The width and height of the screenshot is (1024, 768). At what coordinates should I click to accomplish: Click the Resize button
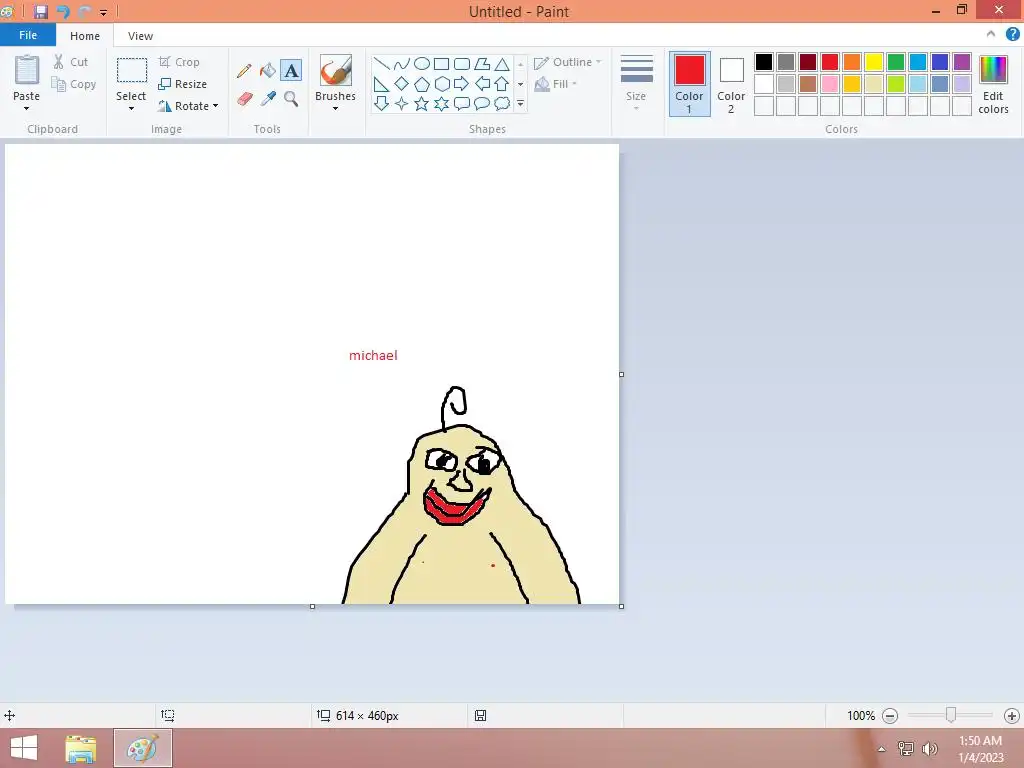pyautogui.click(x=182, y=84)
